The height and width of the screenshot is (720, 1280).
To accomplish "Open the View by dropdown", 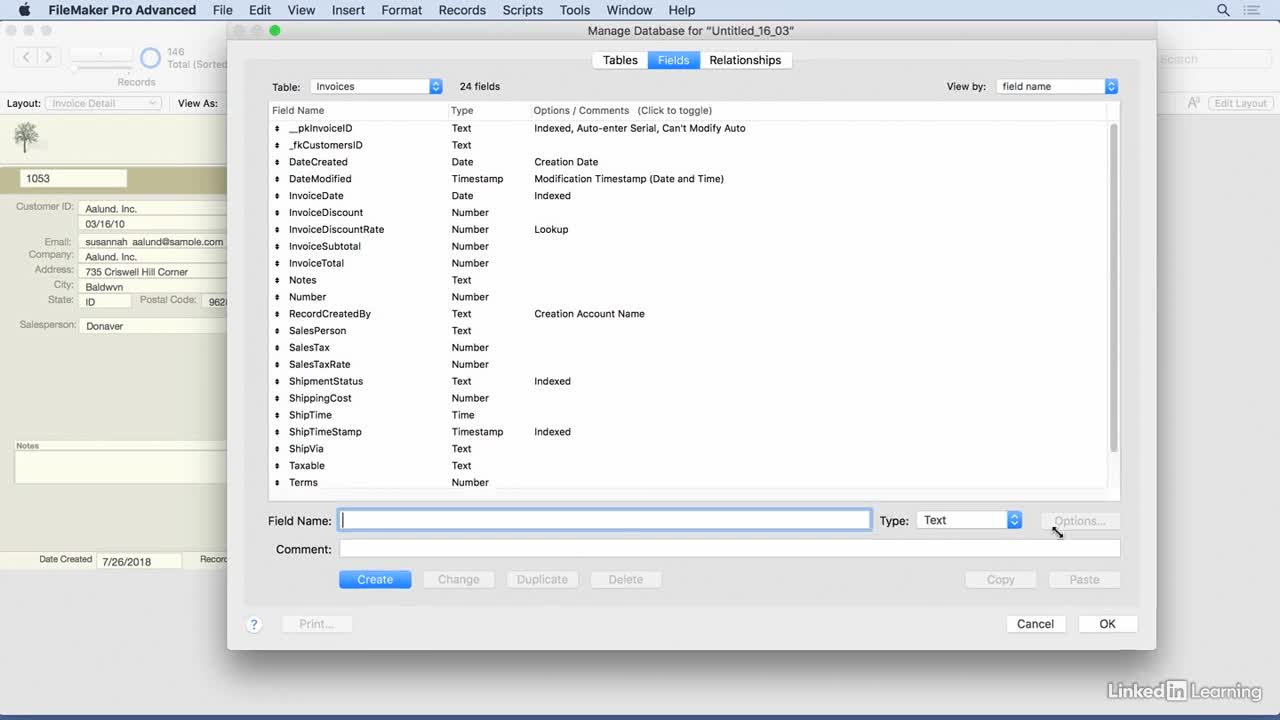I will pos(1056,87).
